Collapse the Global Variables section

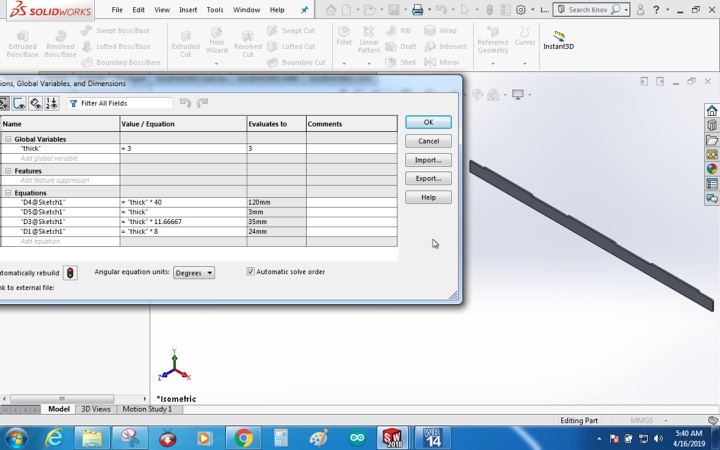coord(8,139)
